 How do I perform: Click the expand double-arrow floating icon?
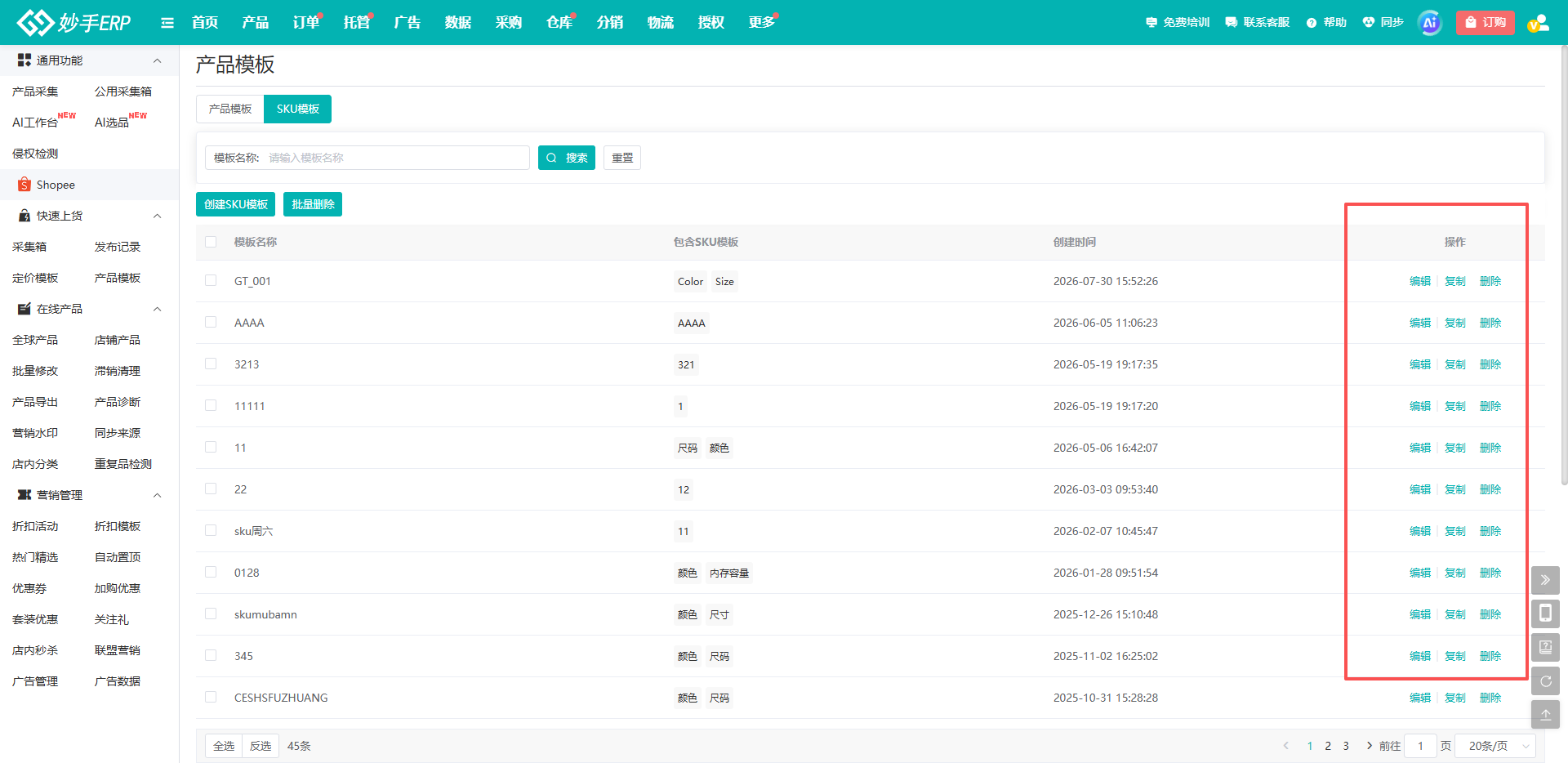click(x=1545, y=580)
